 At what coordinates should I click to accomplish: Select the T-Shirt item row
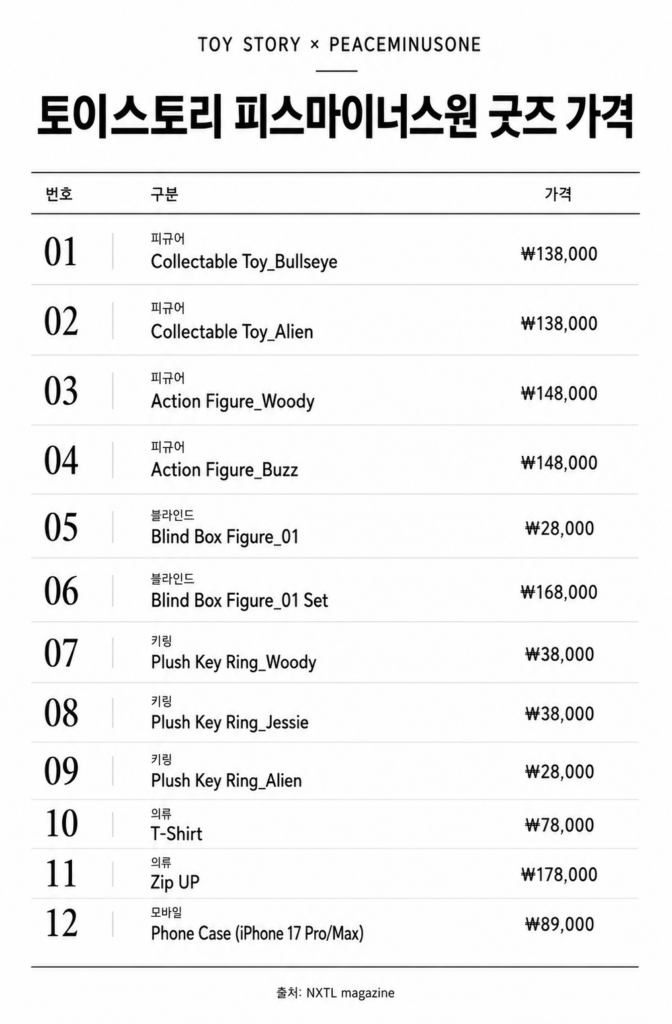pos(335,825)
